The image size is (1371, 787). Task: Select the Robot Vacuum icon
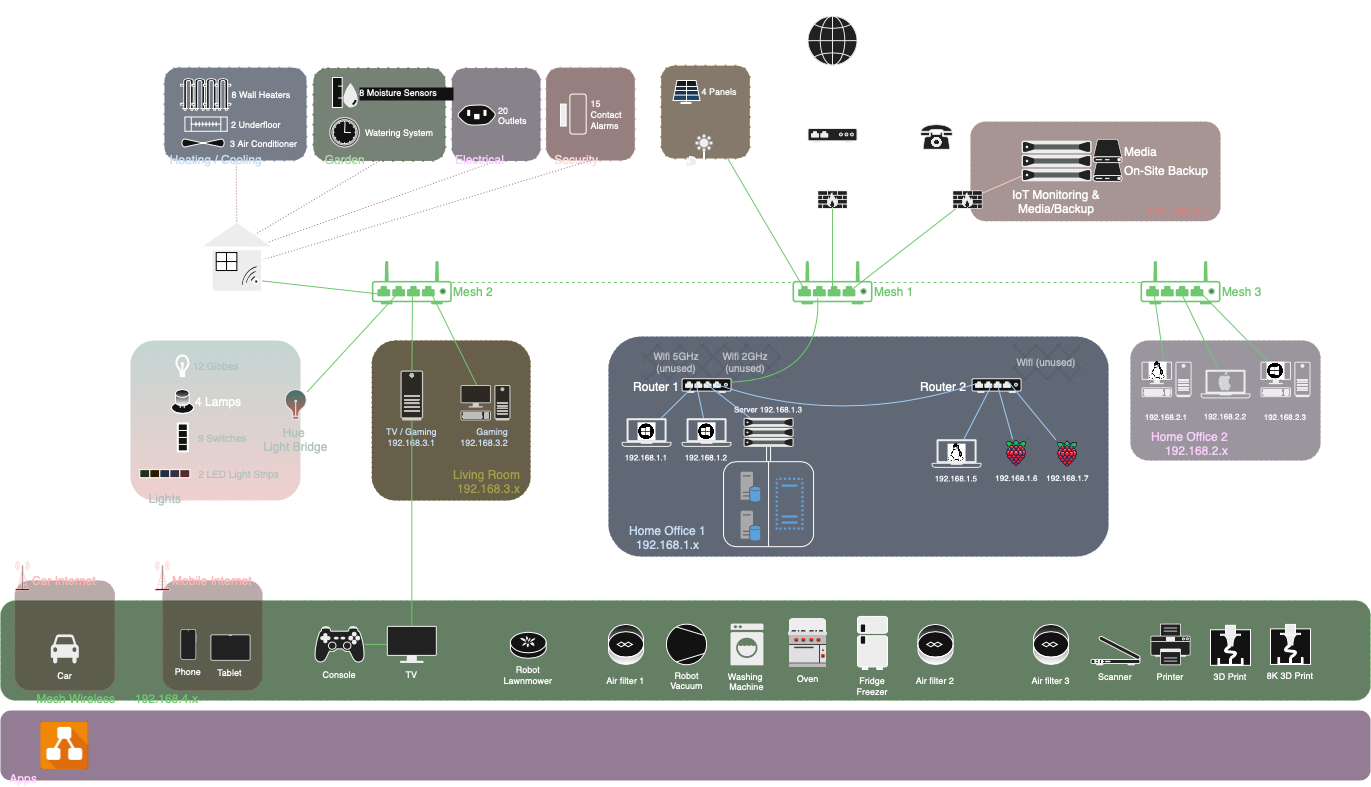(x=686, y=645)
